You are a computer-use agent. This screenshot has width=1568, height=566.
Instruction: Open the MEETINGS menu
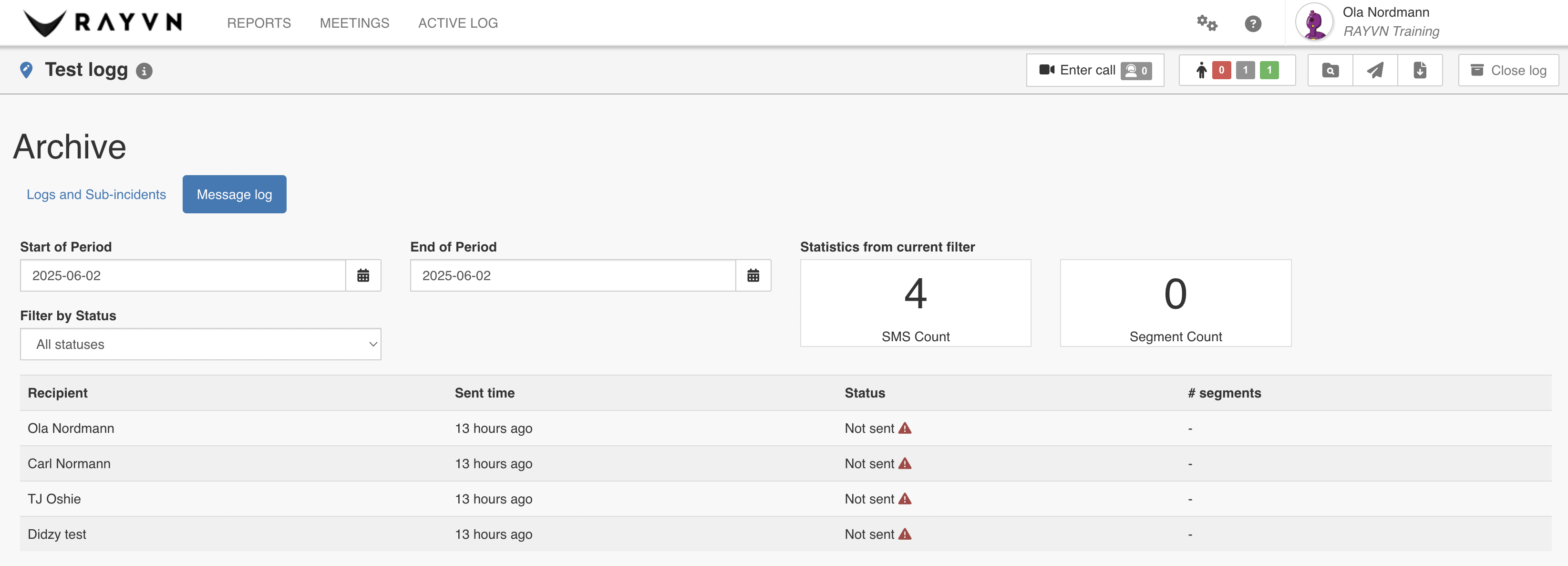(354, 23)
